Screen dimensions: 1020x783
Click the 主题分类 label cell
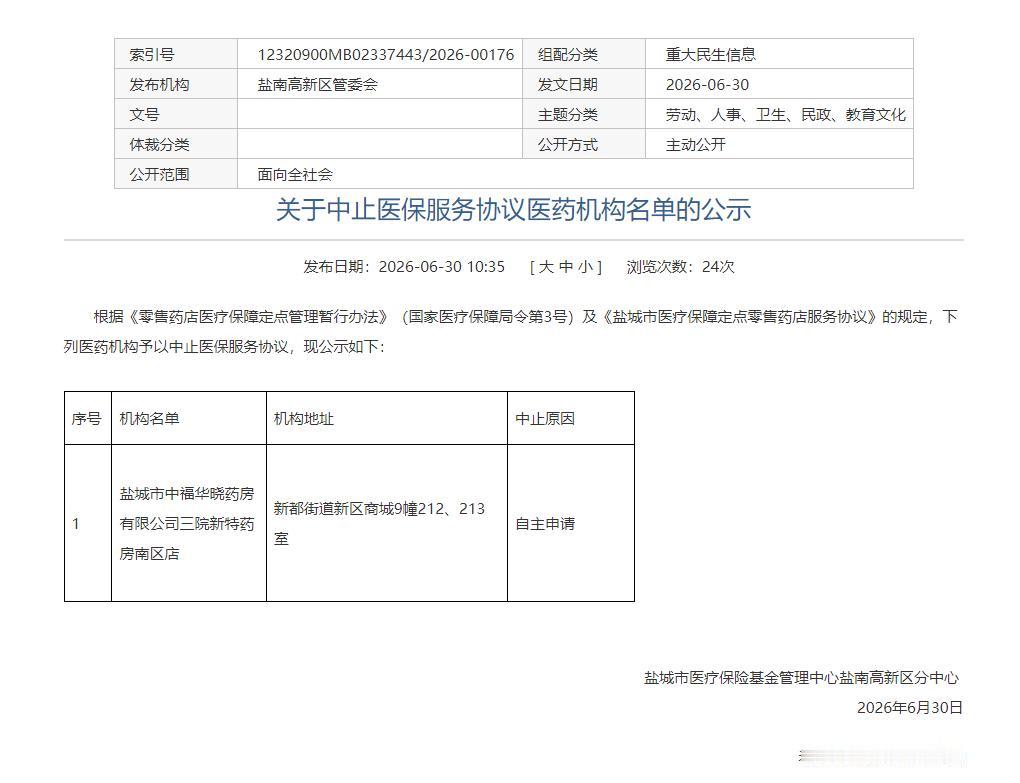(x=584, y=114)
